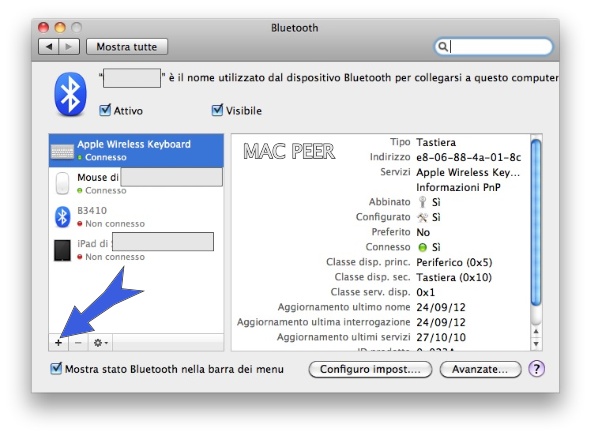Click the Periferico (0x5) value

click(x=454, y=262)
